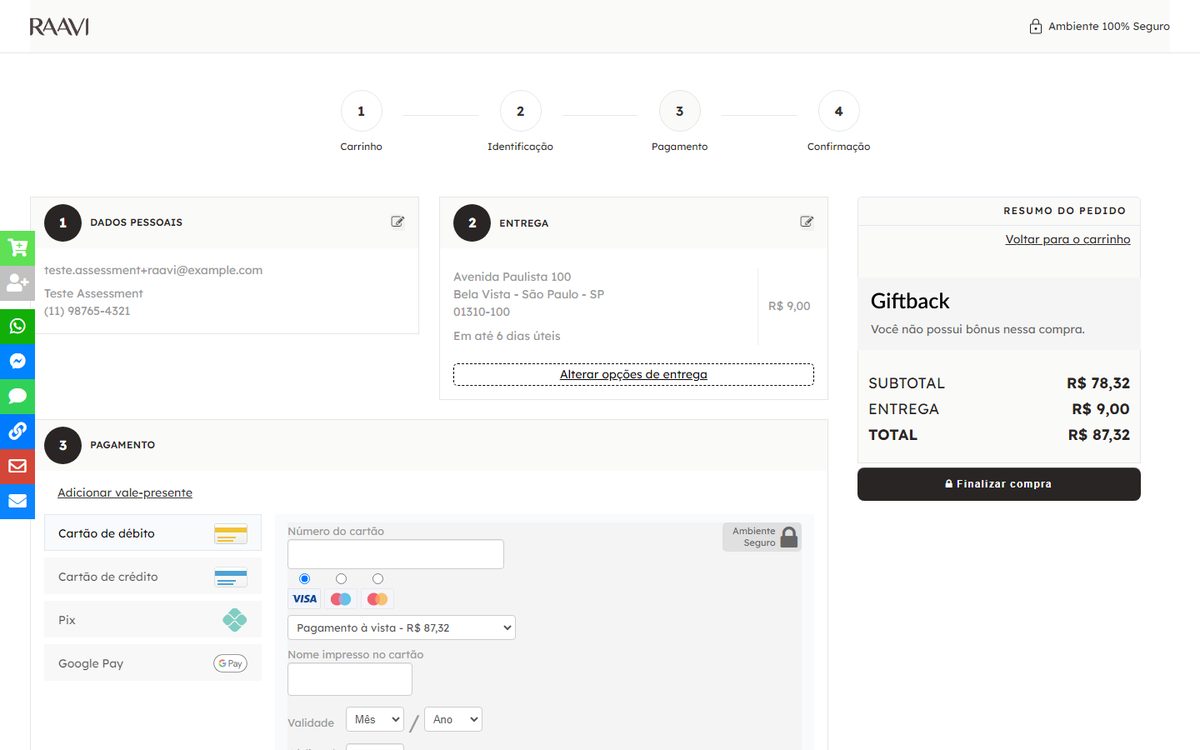Select the Mastercard radio button
The height and width of the screenshot is (750, 1200).
pyautogui.click(x=377, y=579)
